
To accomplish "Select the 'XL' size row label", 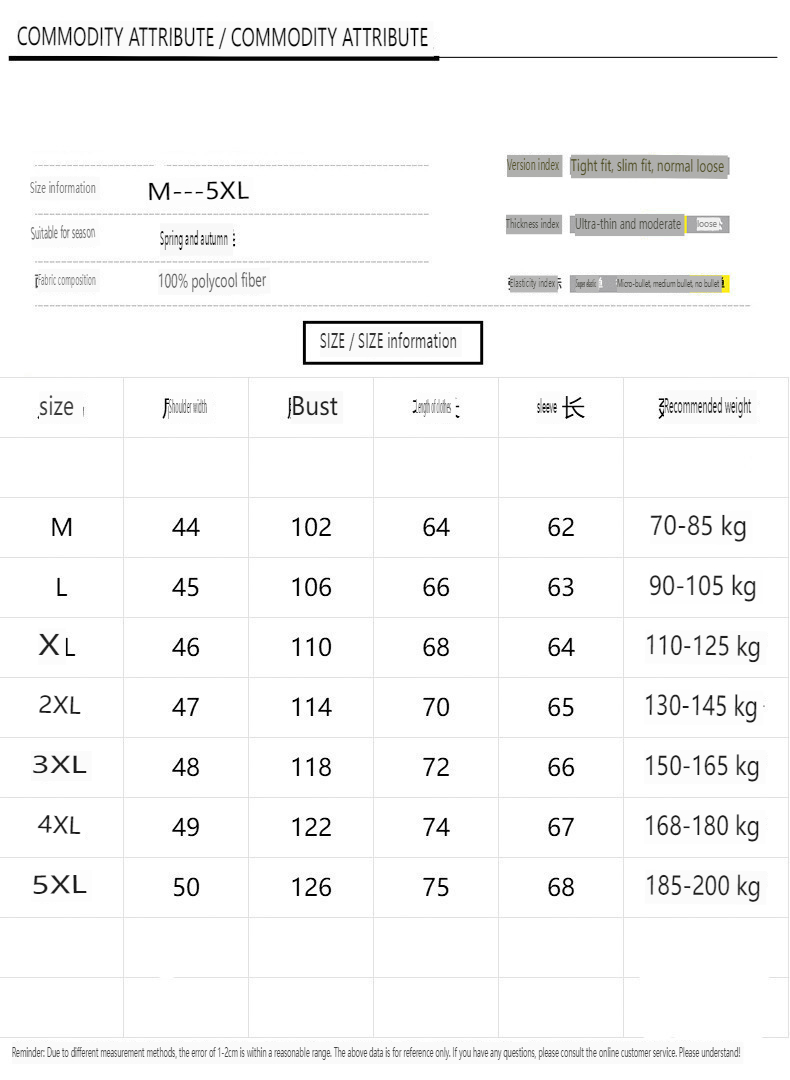I will [x=57, y=646].
